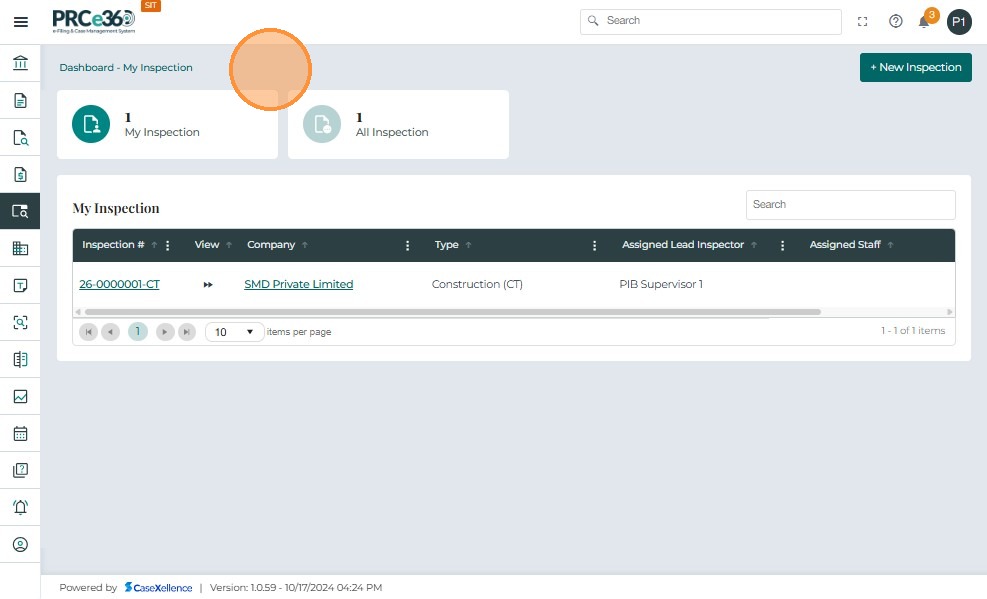Open the chart report sidebar icon
This screenshot has width=987, height=599.
(20, 396)
